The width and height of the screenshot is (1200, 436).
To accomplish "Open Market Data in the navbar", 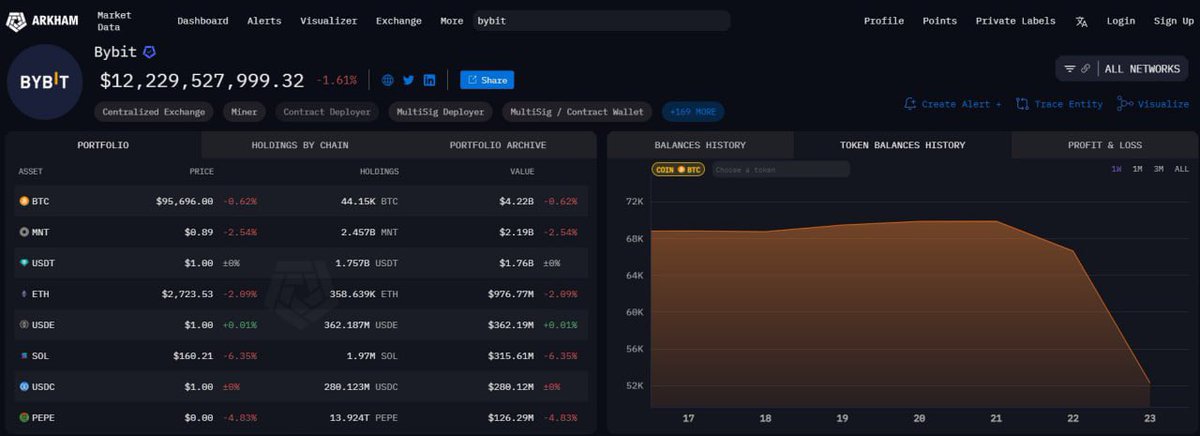I will pyautogui.click(x=116, y=21).
